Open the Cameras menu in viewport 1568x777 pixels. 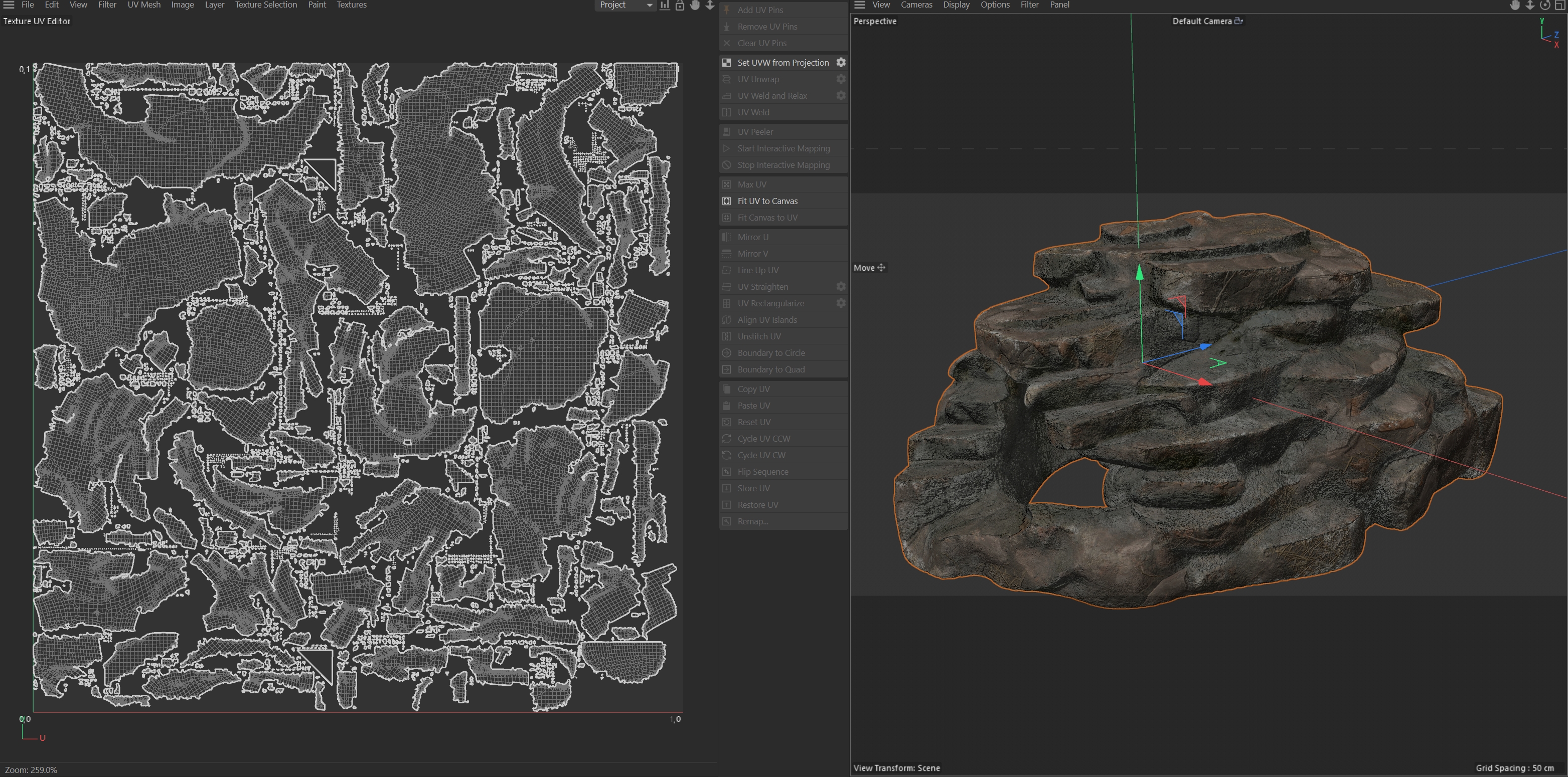[x=916, y=5]
